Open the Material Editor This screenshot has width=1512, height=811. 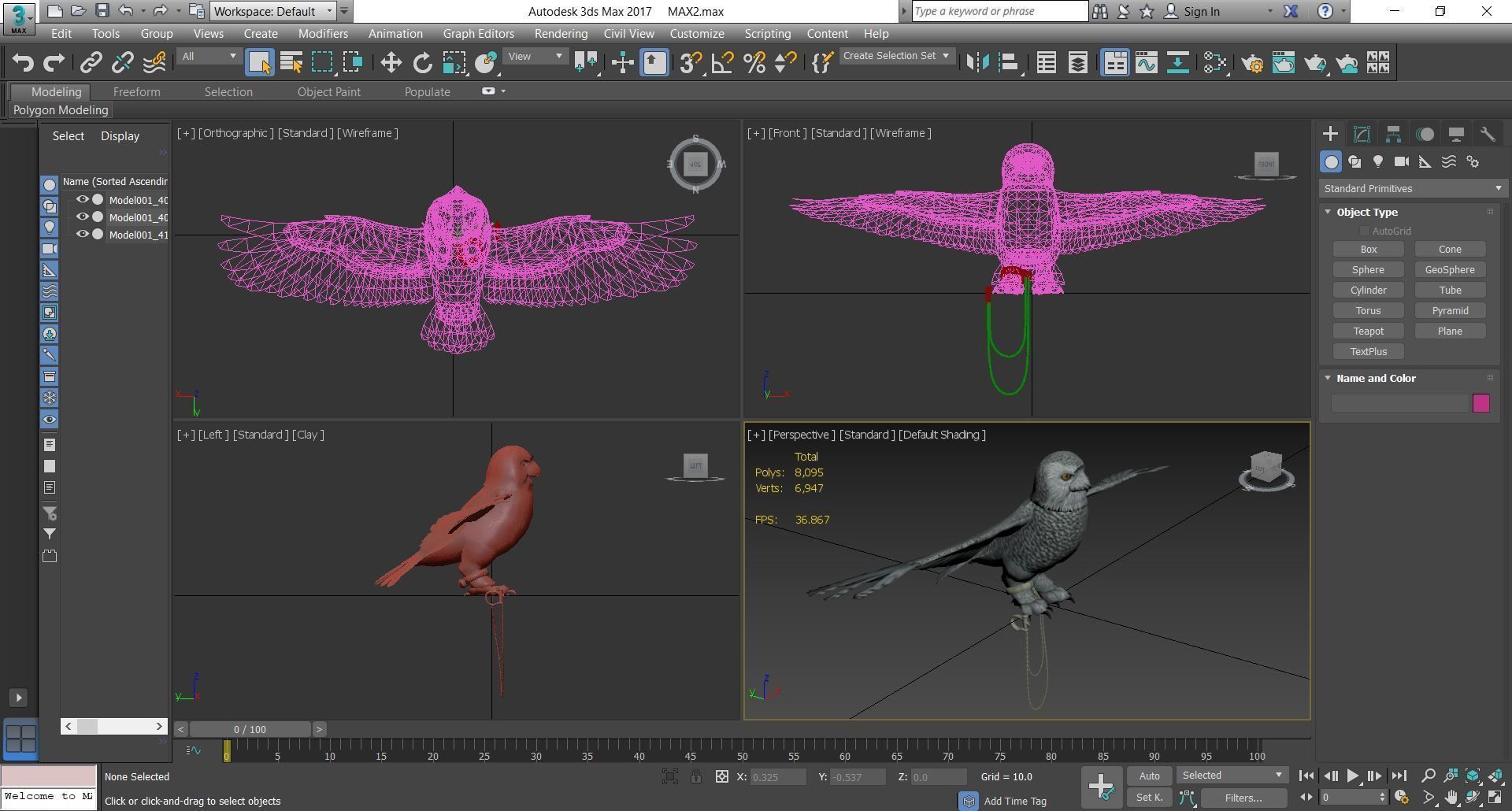tap(1215, 62)
